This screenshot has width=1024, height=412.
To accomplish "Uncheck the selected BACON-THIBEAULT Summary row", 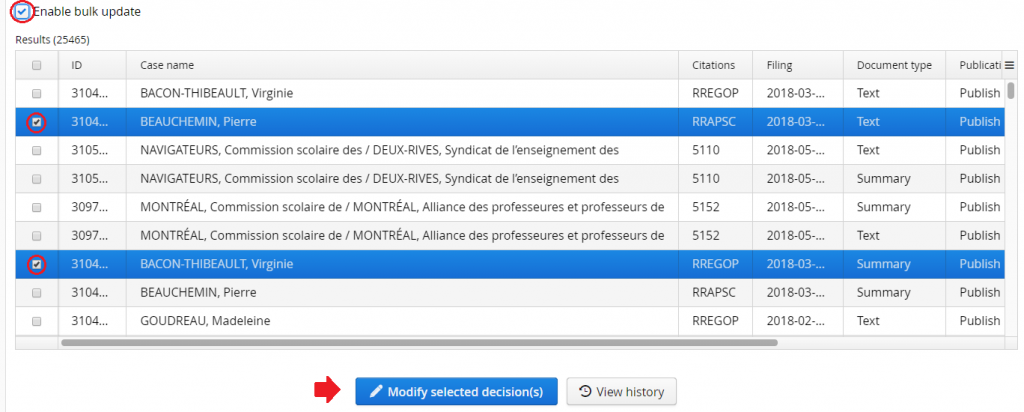I will [x=37, y=265].
